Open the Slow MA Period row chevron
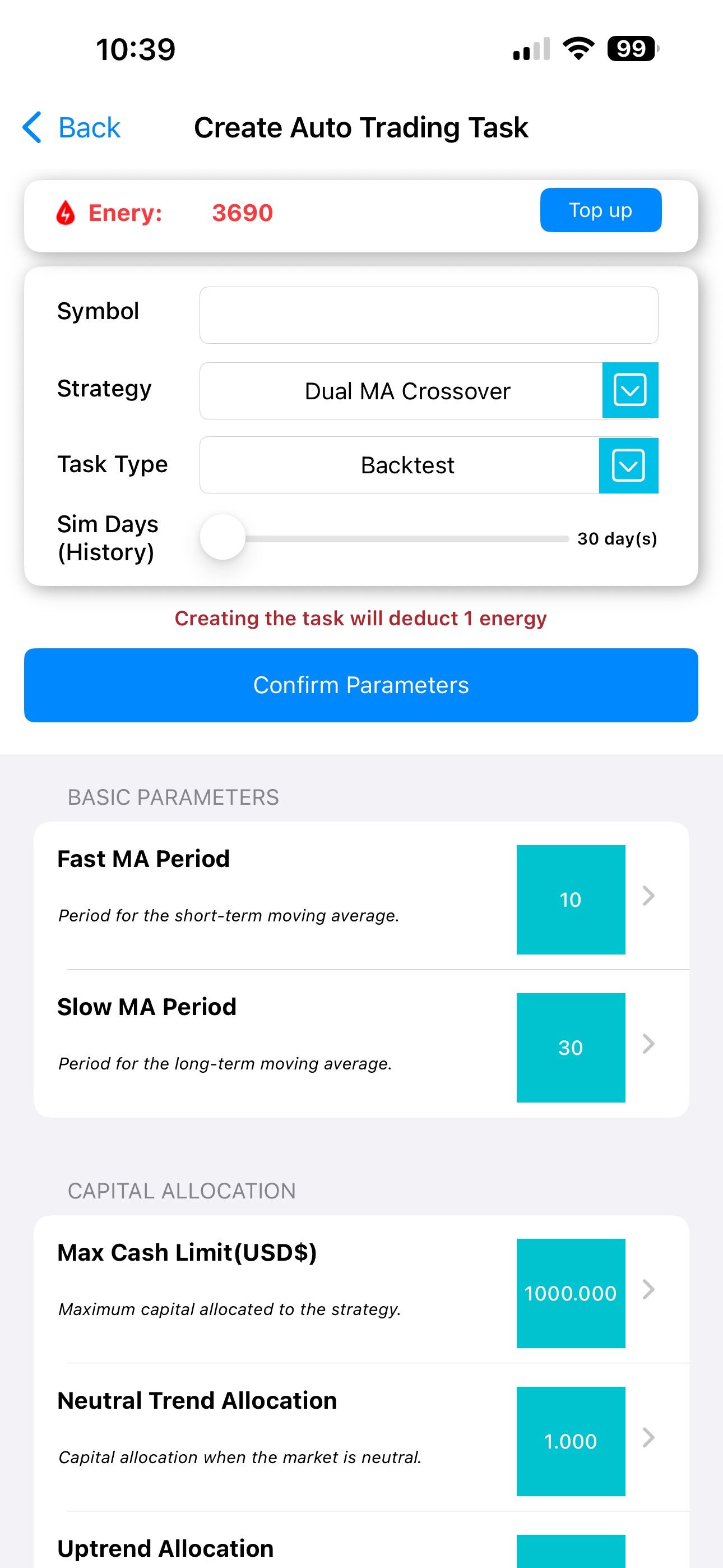Image resolution: width=723 pixels, height=1568 pixels. click(649, 1045)
